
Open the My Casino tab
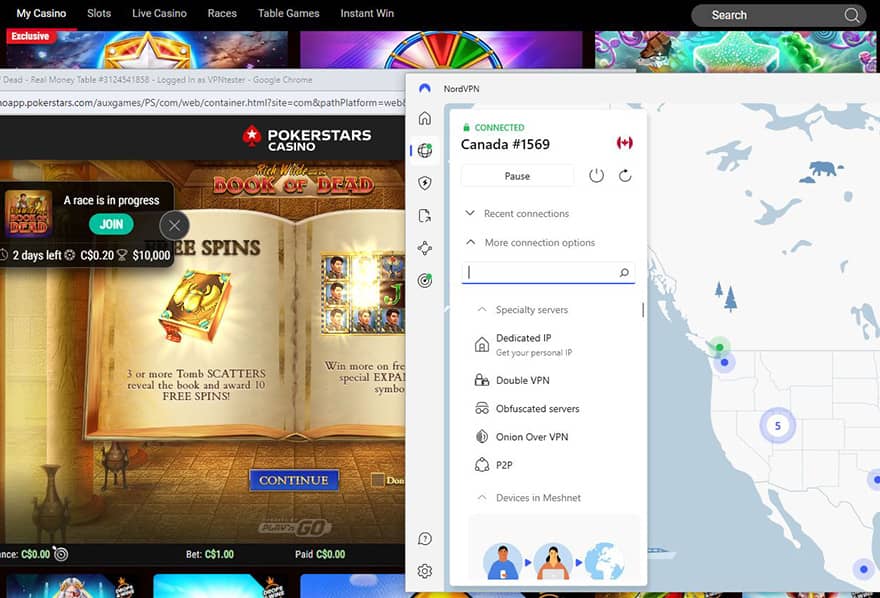pyautogui.click(x=41, y=13)
